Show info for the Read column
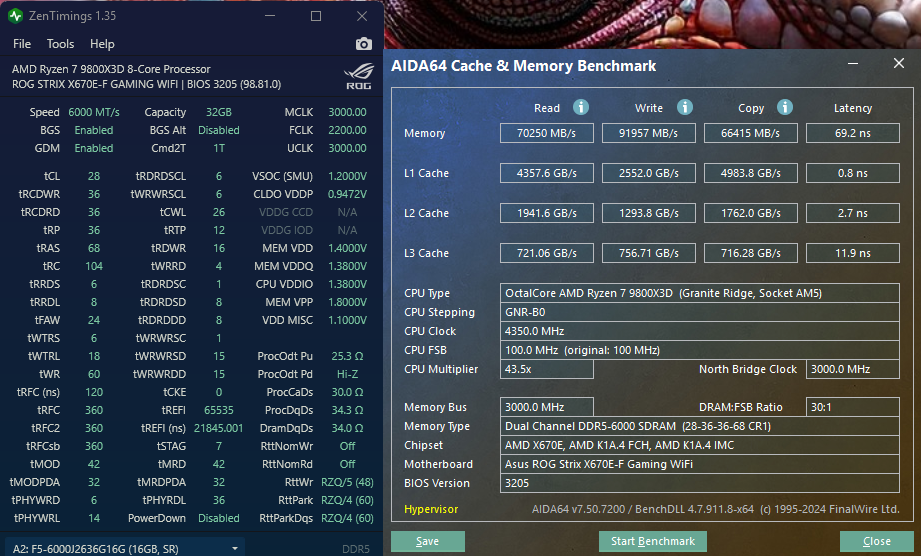This screenshot has height=556, width=921. click(581, 107)
